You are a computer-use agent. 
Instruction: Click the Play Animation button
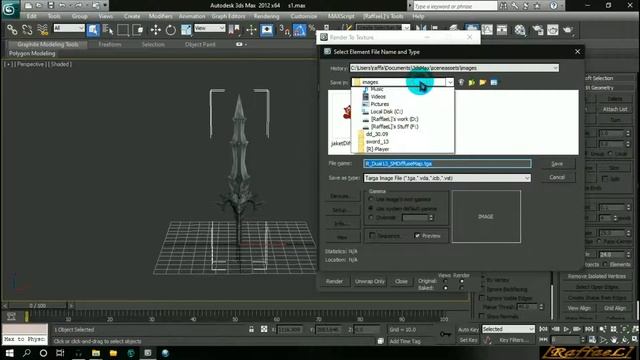tap(567, 329)
